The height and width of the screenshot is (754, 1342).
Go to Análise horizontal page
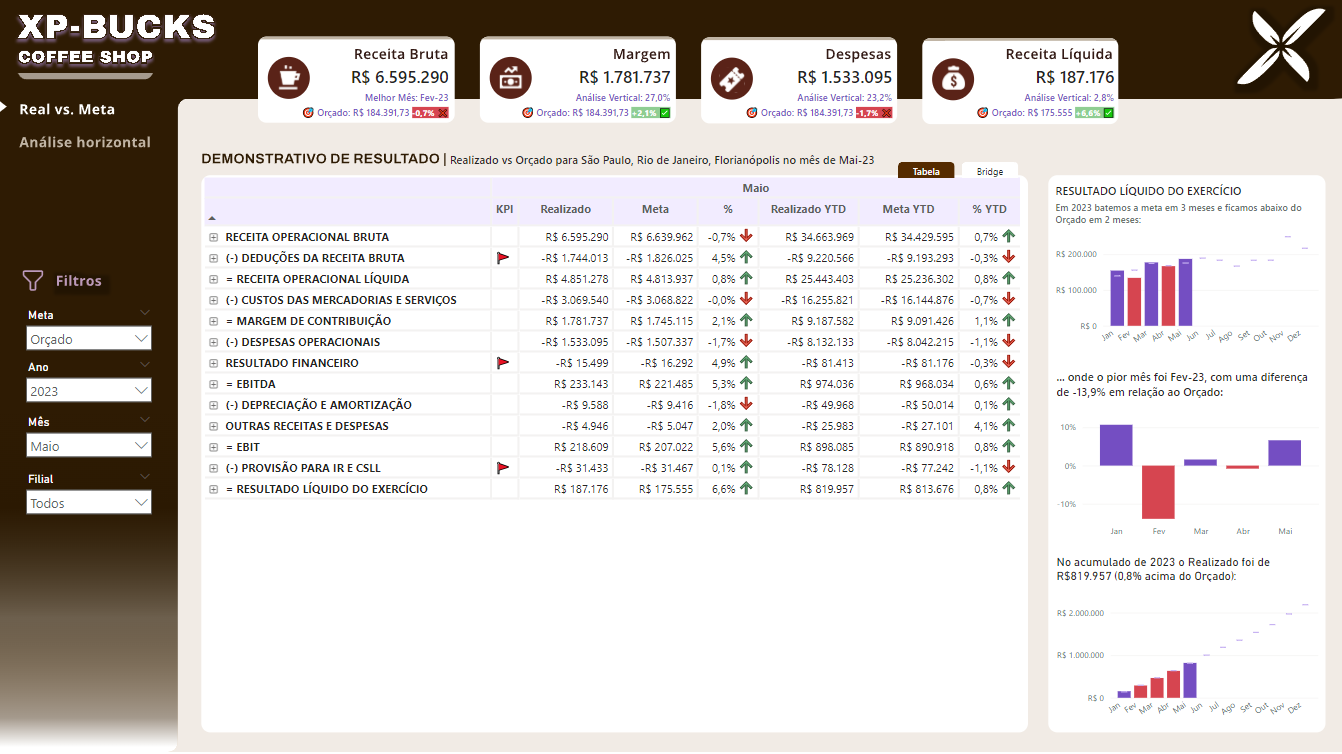tap(85, 142)
